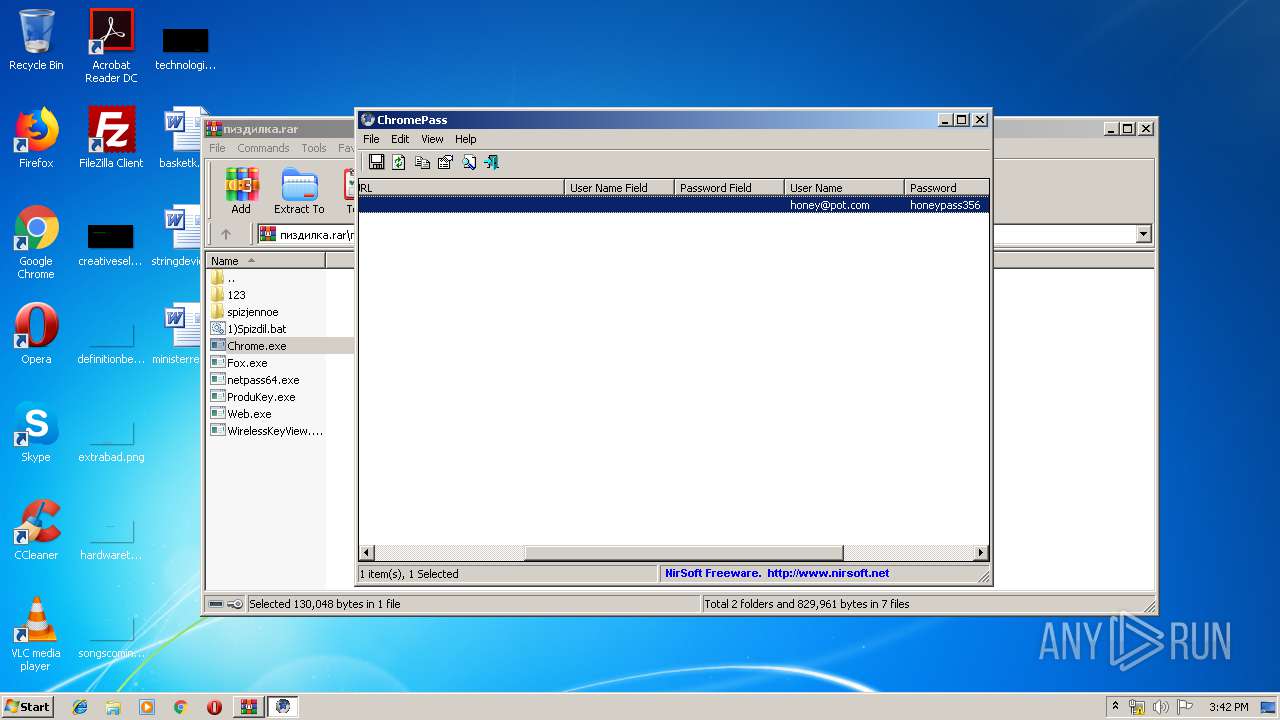Open the Start menu
Screen dimensions: 1280x720
click(x=28, y=706)
